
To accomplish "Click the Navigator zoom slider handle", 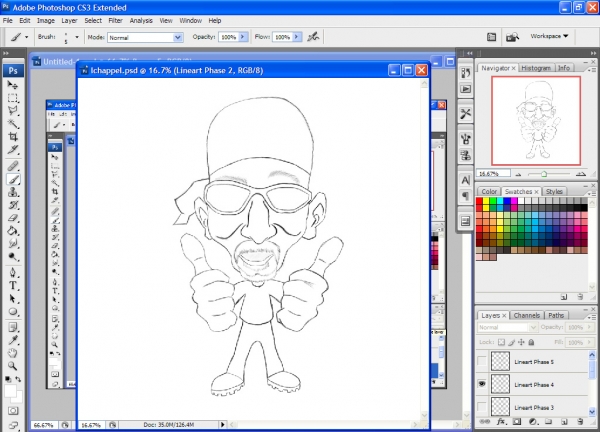I will (x=544, y=174).
